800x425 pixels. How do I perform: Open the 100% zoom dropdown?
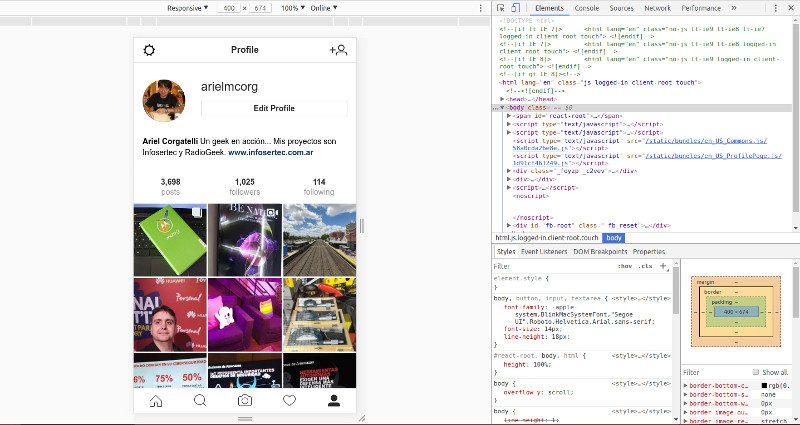tap(291, 8)
